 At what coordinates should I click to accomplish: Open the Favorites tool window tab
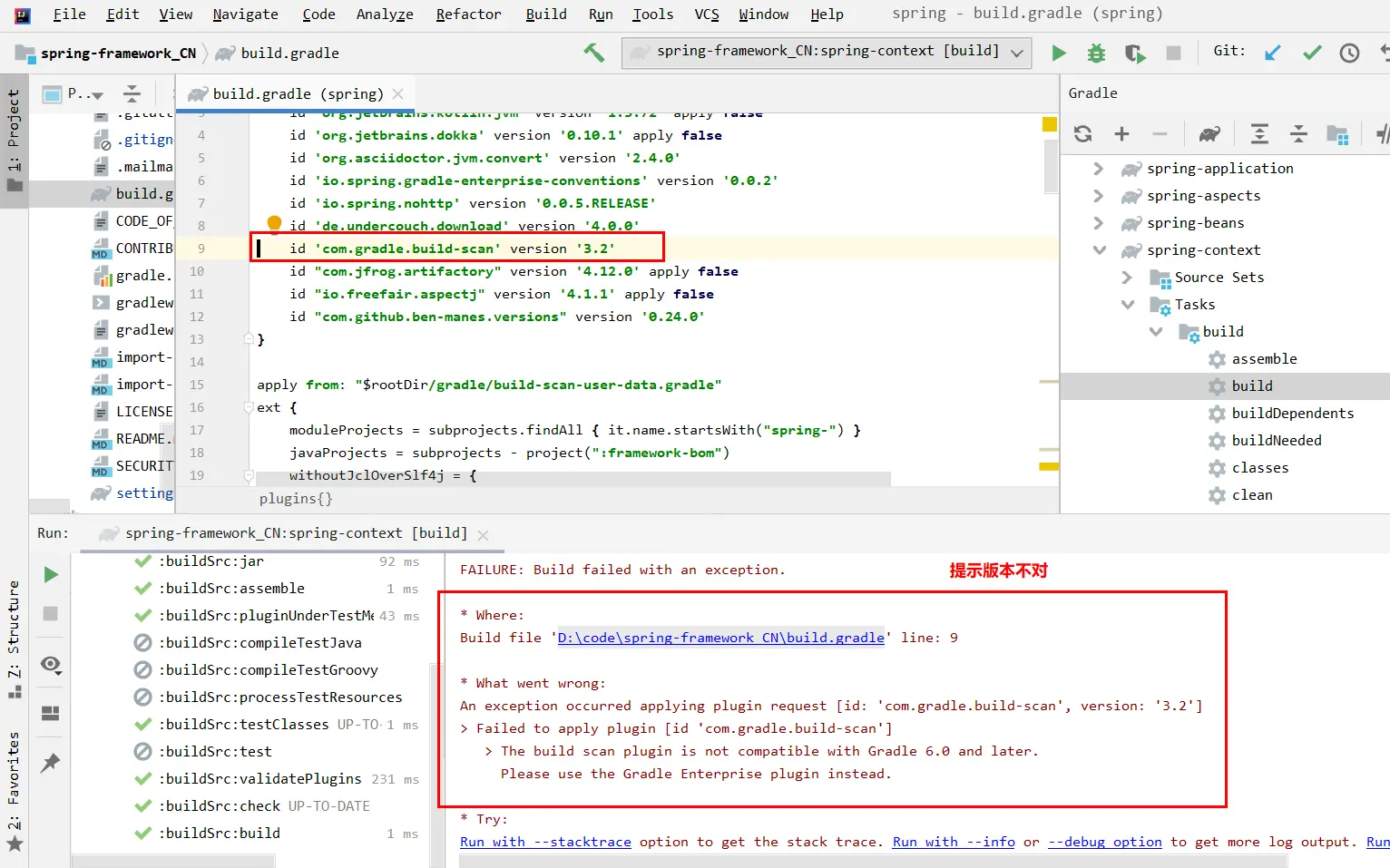click(14, 792)
